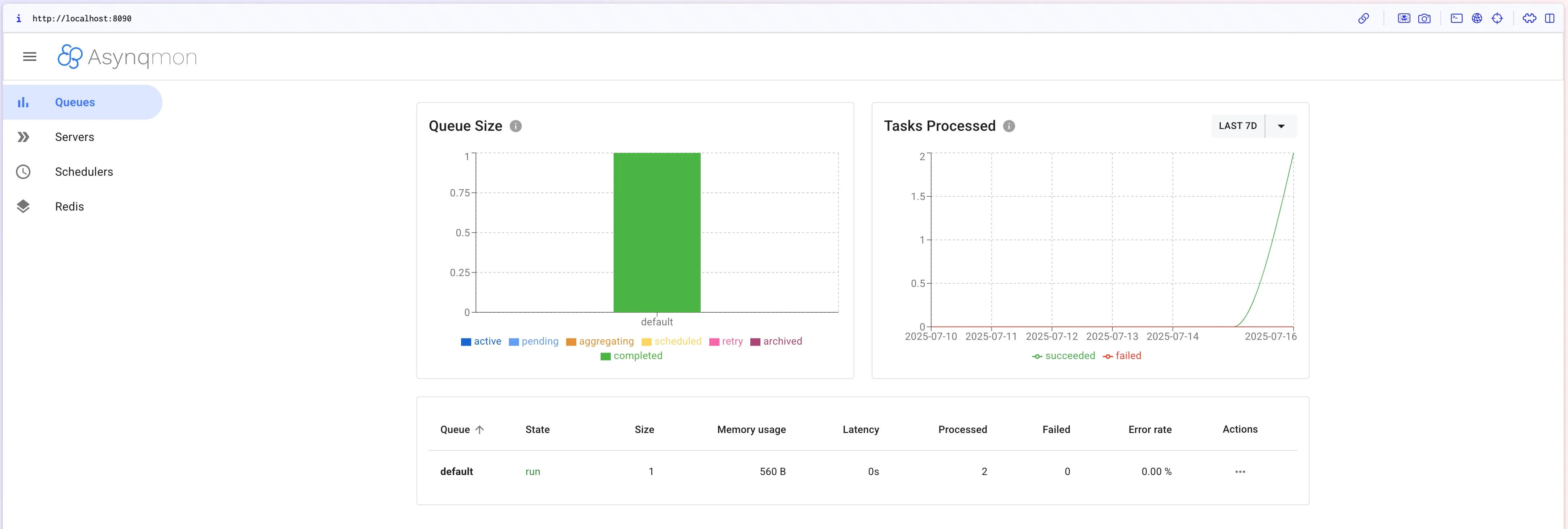Viewport: 1568px width, 529px height.
Task: Toggle the split view sidebar icon
Action: coord(1550,18)
